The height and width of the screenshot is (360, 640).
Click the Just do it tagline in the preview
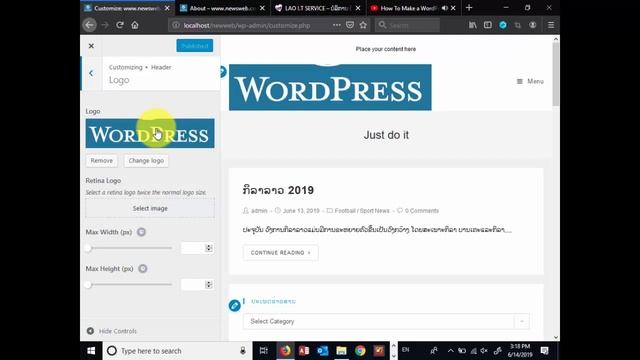point(386,135)
